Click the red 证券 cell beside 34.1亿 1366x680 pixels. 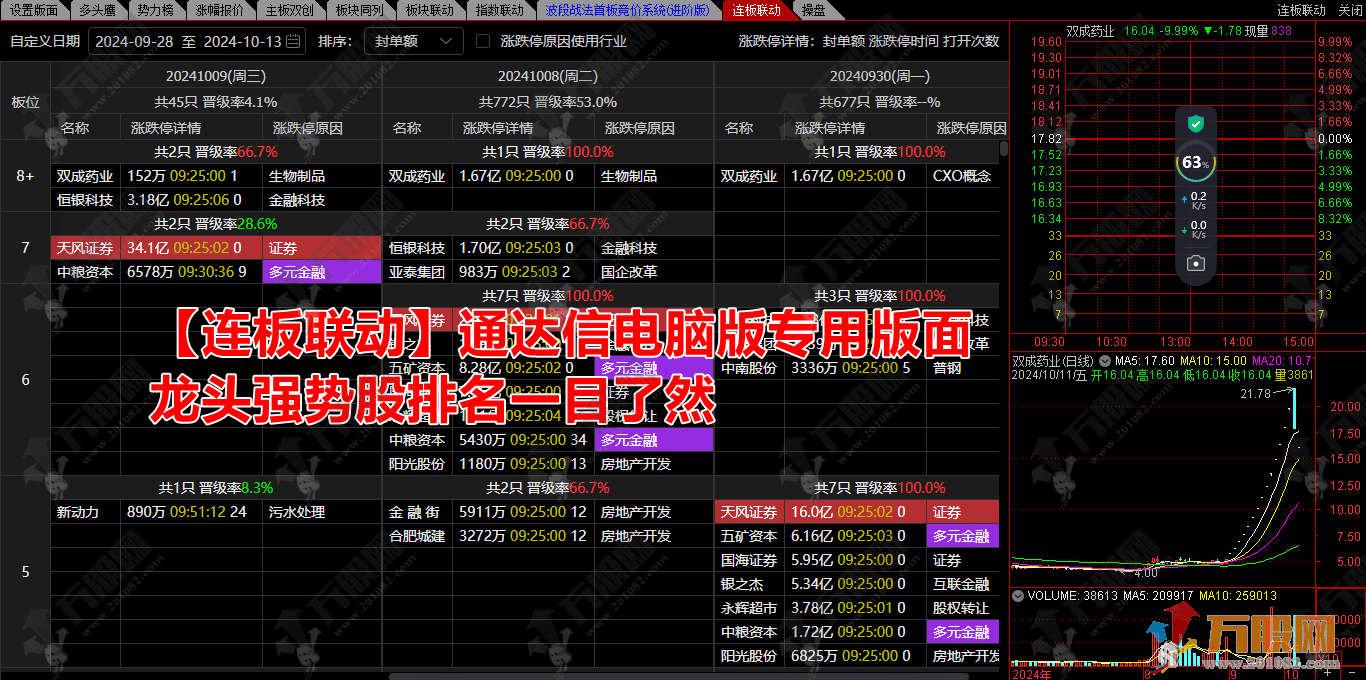(322, 248)
